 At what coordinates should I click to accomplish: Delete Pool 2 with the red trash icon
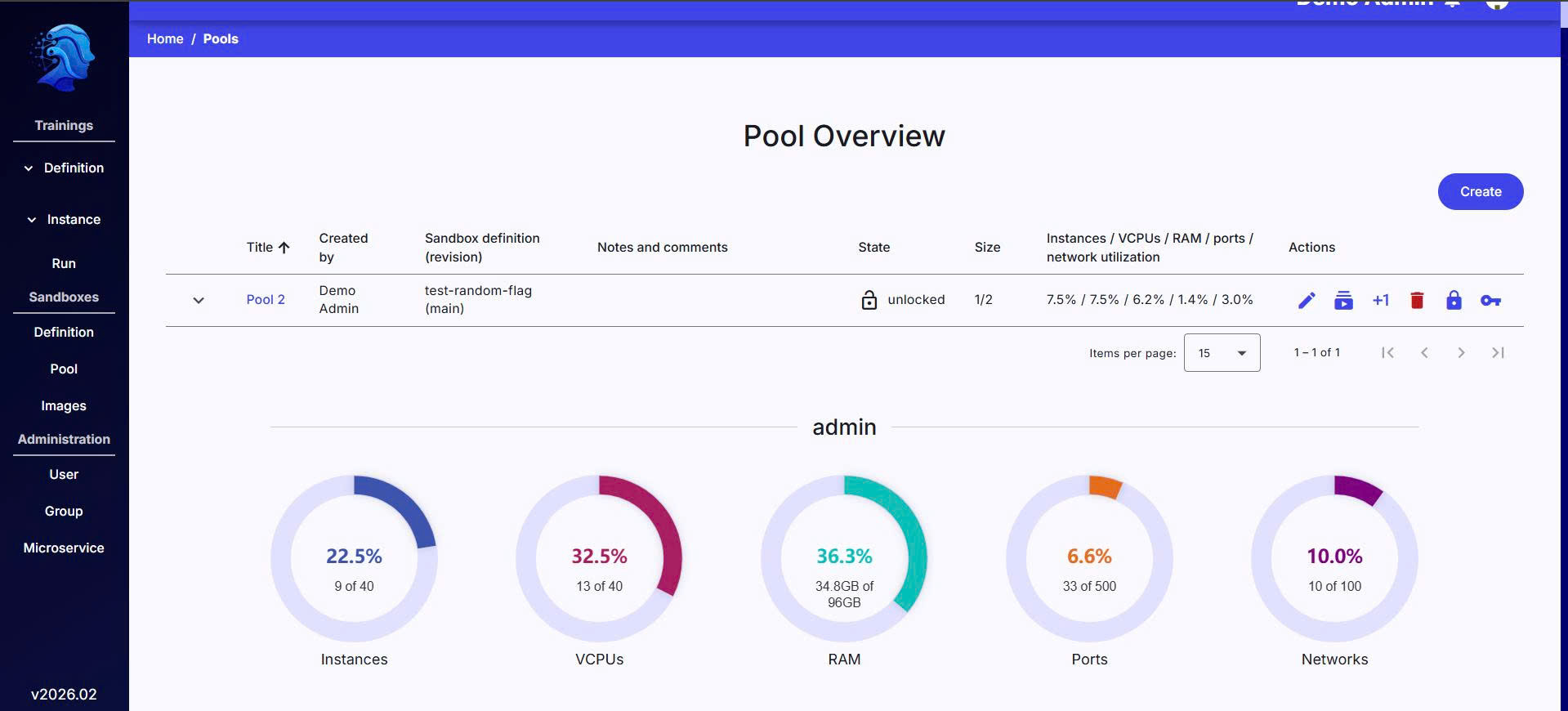(1417, 301)
